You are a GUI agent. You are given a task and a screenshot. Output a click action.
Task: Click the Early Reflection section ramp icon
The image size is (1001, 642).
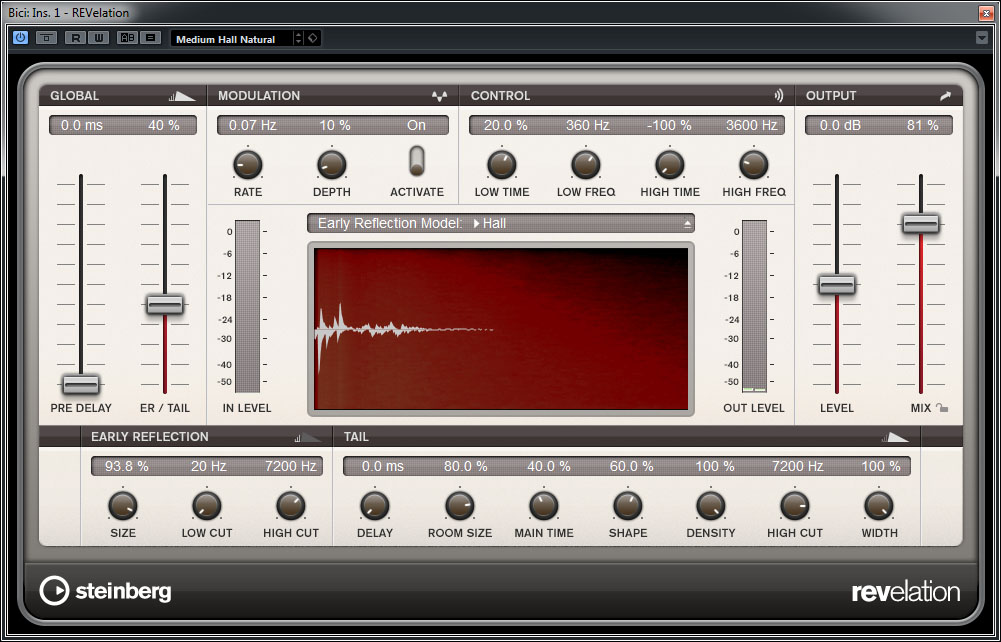point(308,437)
